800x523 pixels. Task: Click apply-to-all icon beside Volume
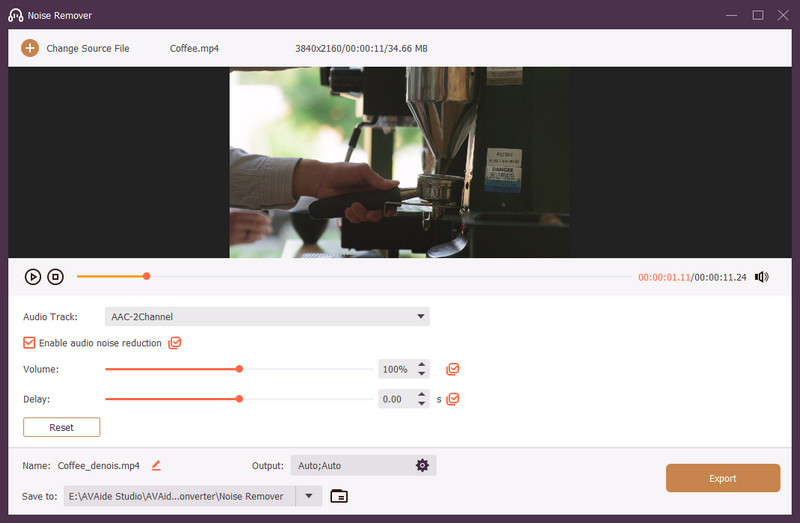(x=453, y=369)
